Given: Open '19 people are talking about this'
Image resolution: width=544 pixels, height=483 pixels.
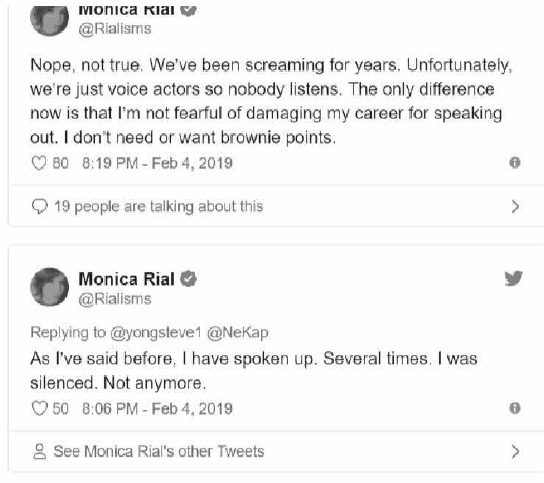Looking at the screenshot, I should pyautogui.click(x=159, y=206).
